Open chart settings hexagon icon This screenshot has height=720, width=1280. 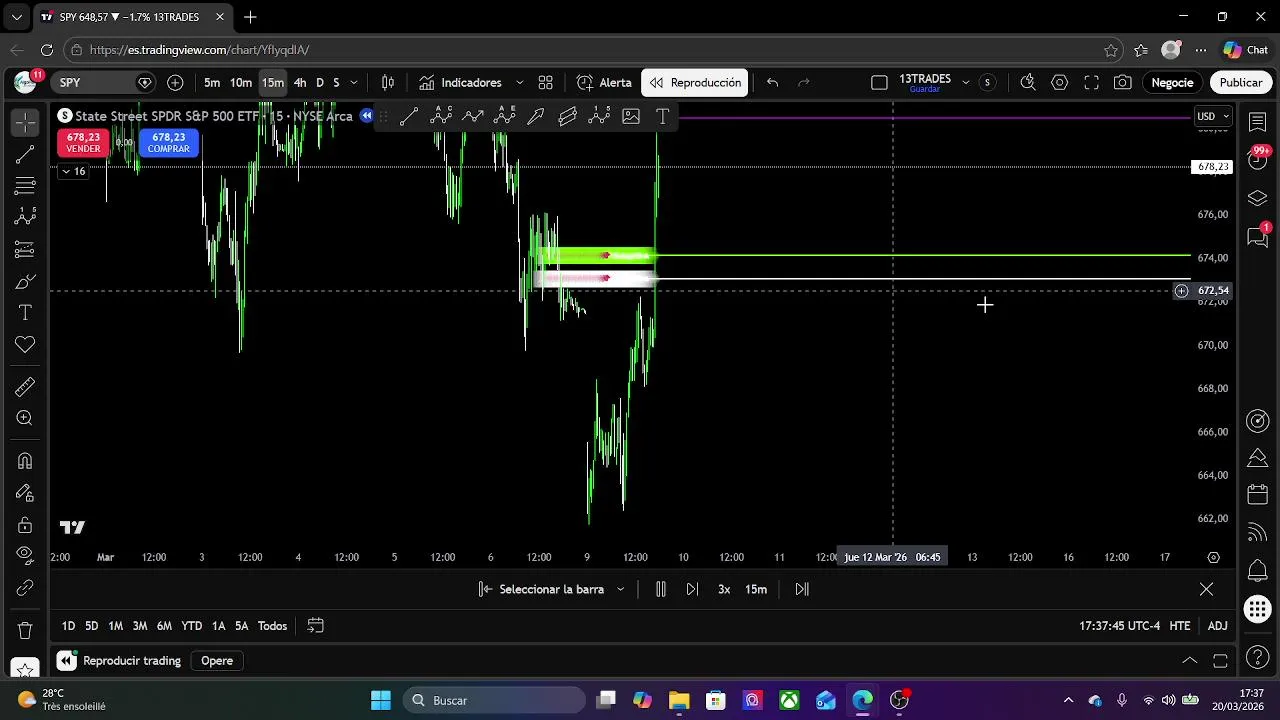point(1060,83)
